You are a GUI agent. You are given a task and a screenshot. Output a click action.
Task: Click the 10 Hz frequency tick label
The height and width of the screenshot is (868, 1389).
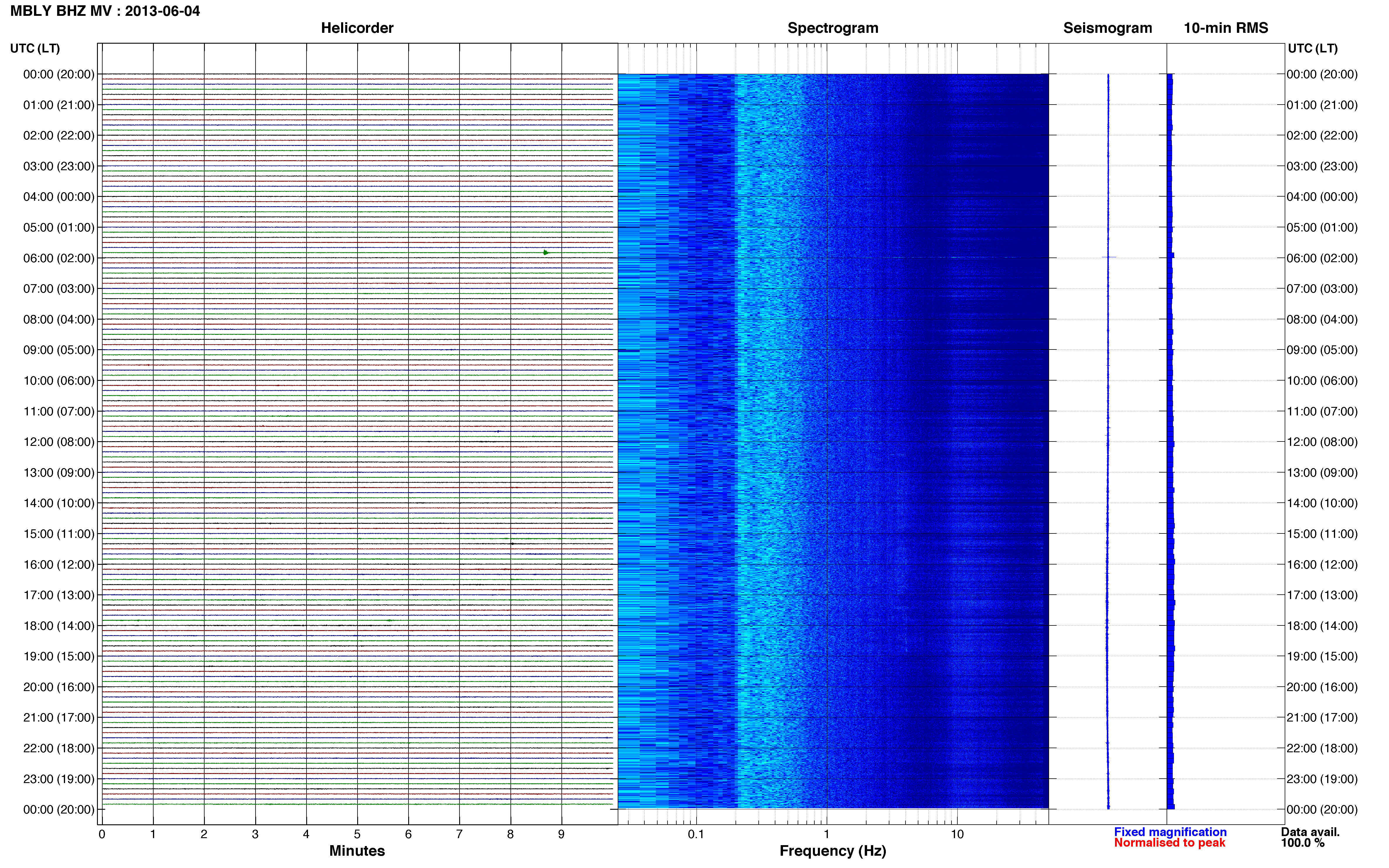pyautogui.click(x=957, y=834)
